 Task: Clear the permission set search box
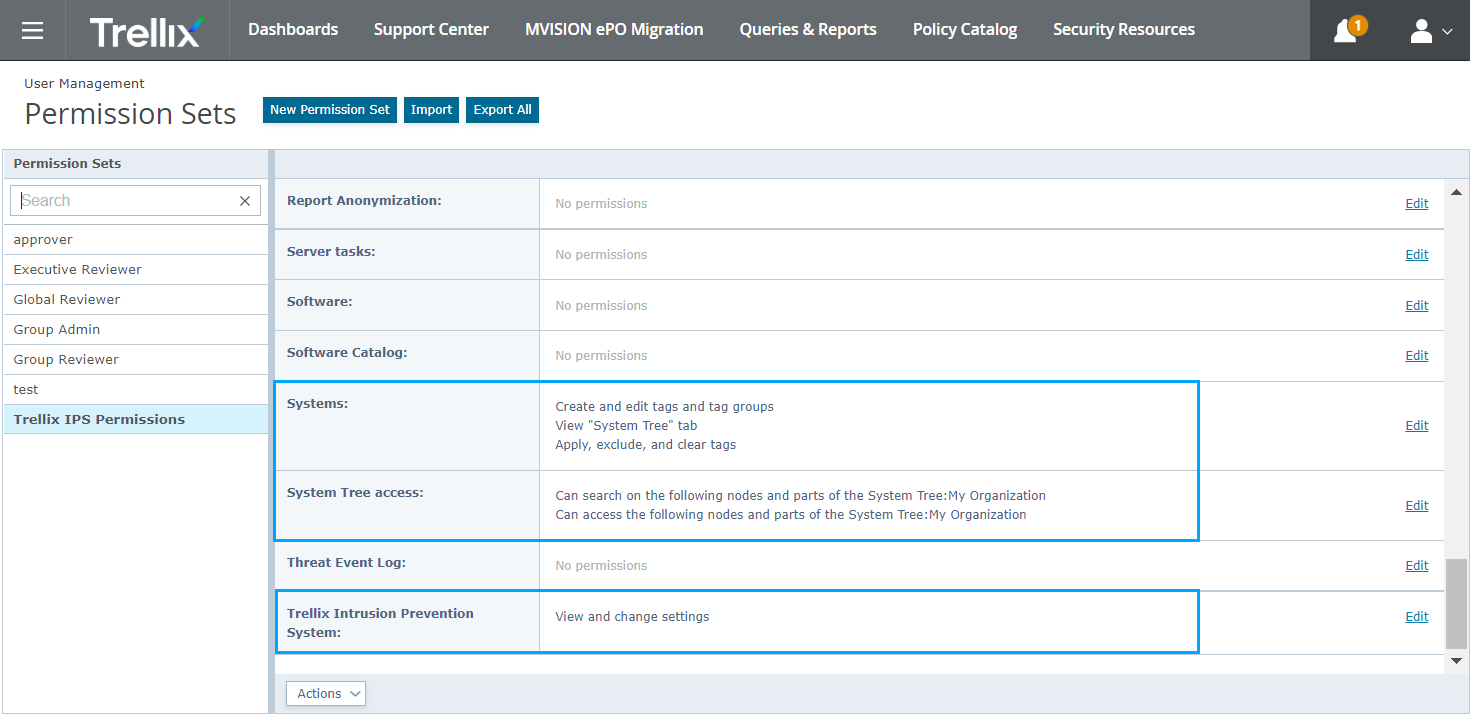245,201
